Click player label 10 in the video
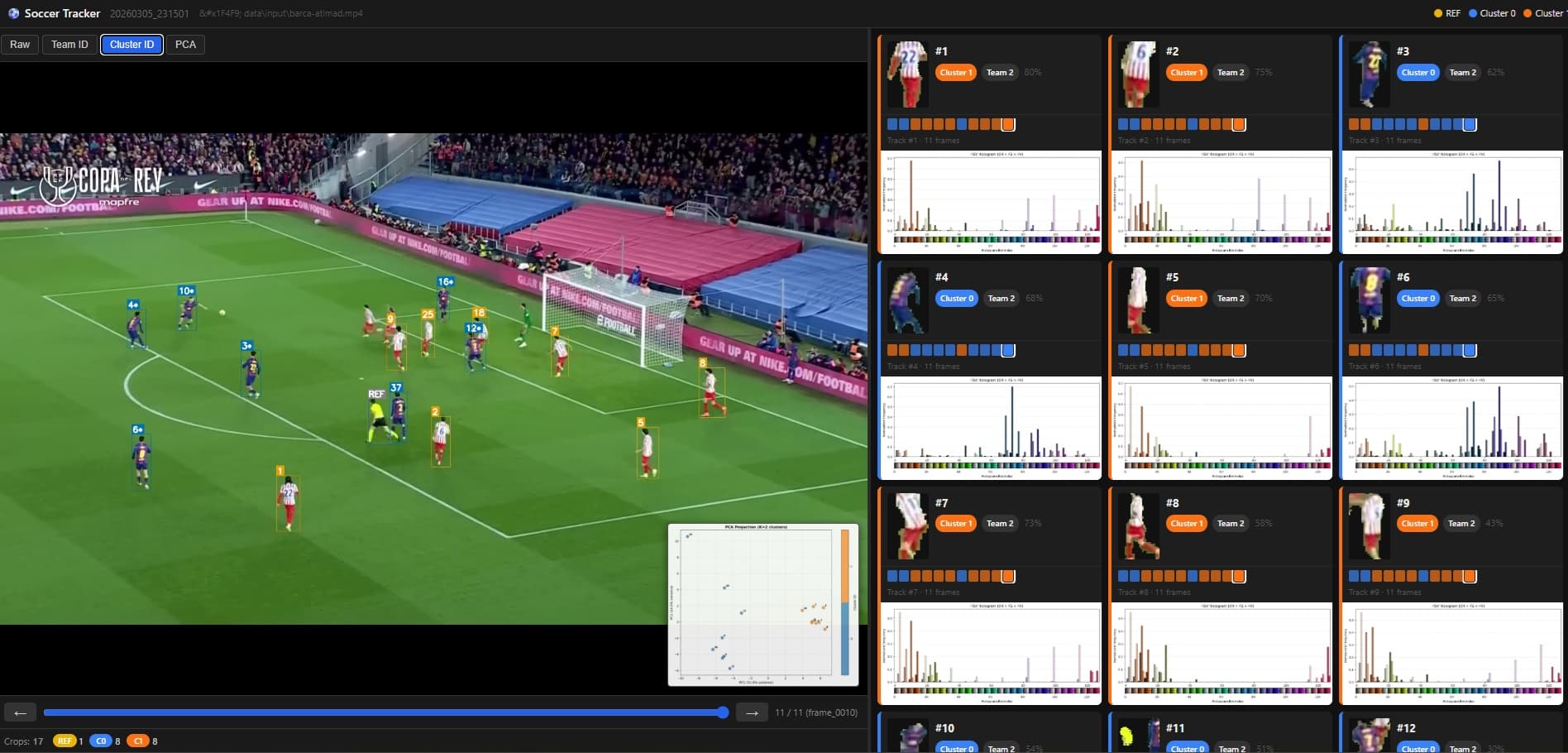 [x=187, y=291]
